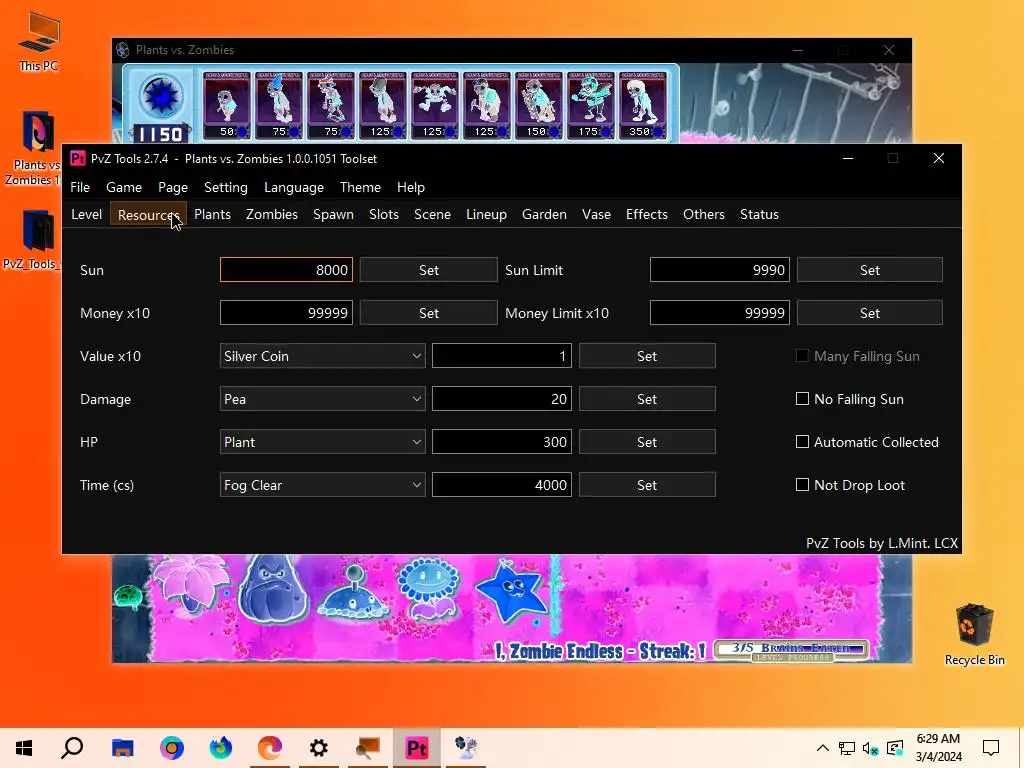The width and height of the screenshot is (1024, 768).
Task: Switch to the Status tab
Action: tap(759, 214)
